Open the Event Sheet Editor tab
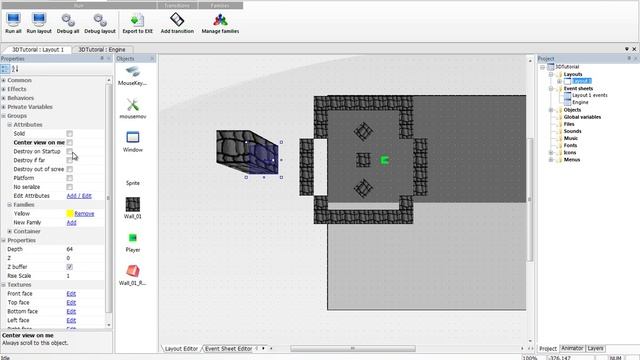Screen dimensions: 640x360 click(x=228, y=349)
